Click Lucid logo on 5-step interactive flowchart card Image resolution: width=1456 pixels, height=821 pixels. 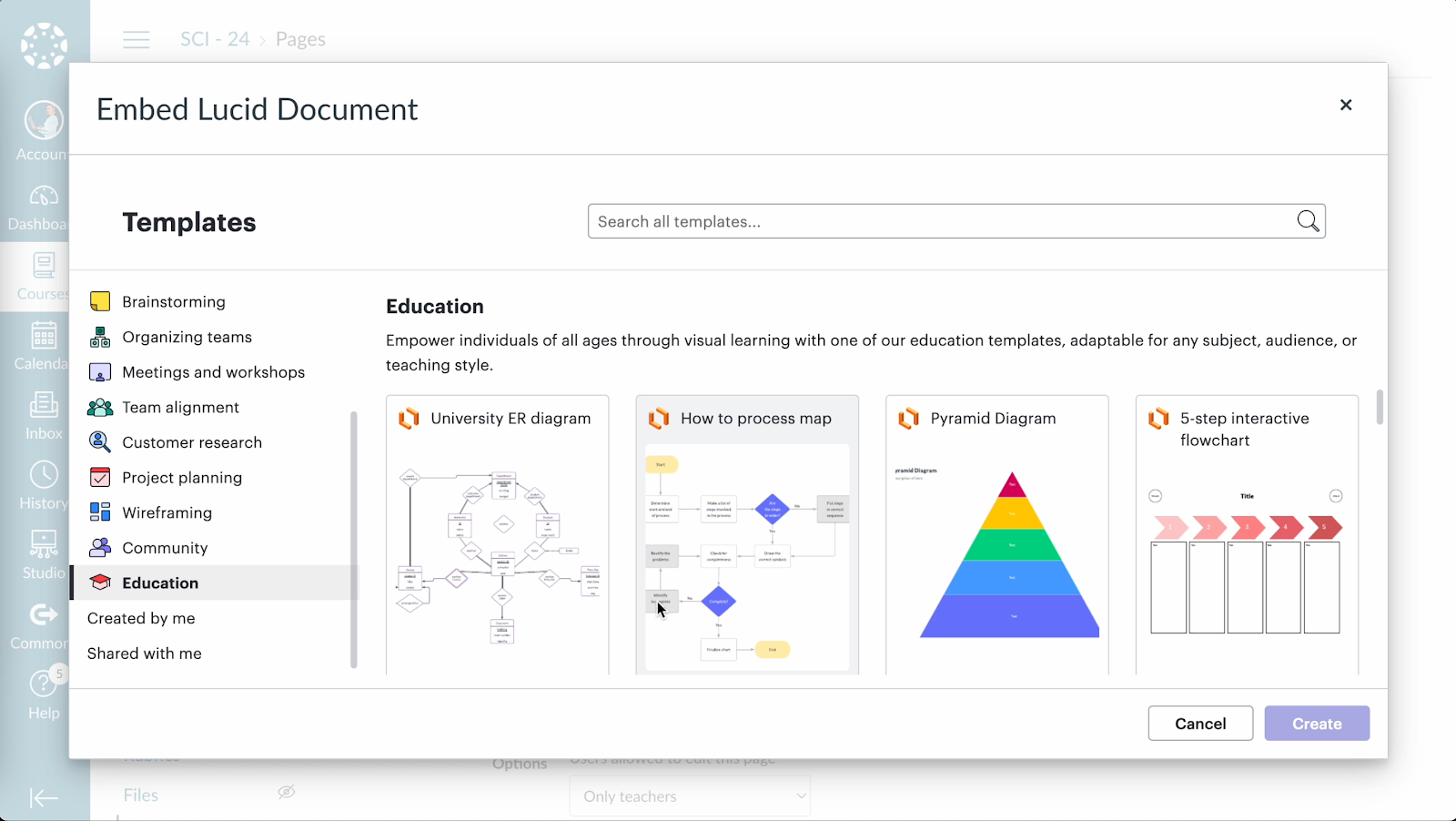click(1158, 419)
